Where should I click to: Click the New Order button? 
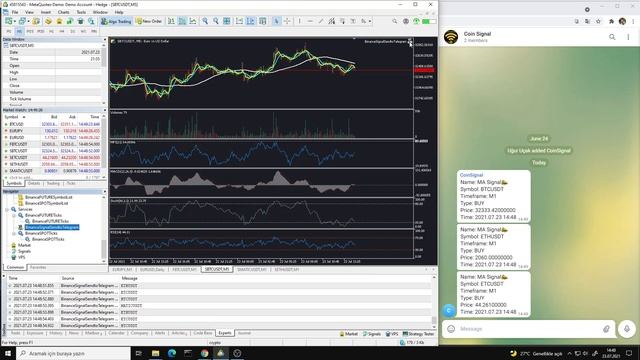tap(149, 21)
